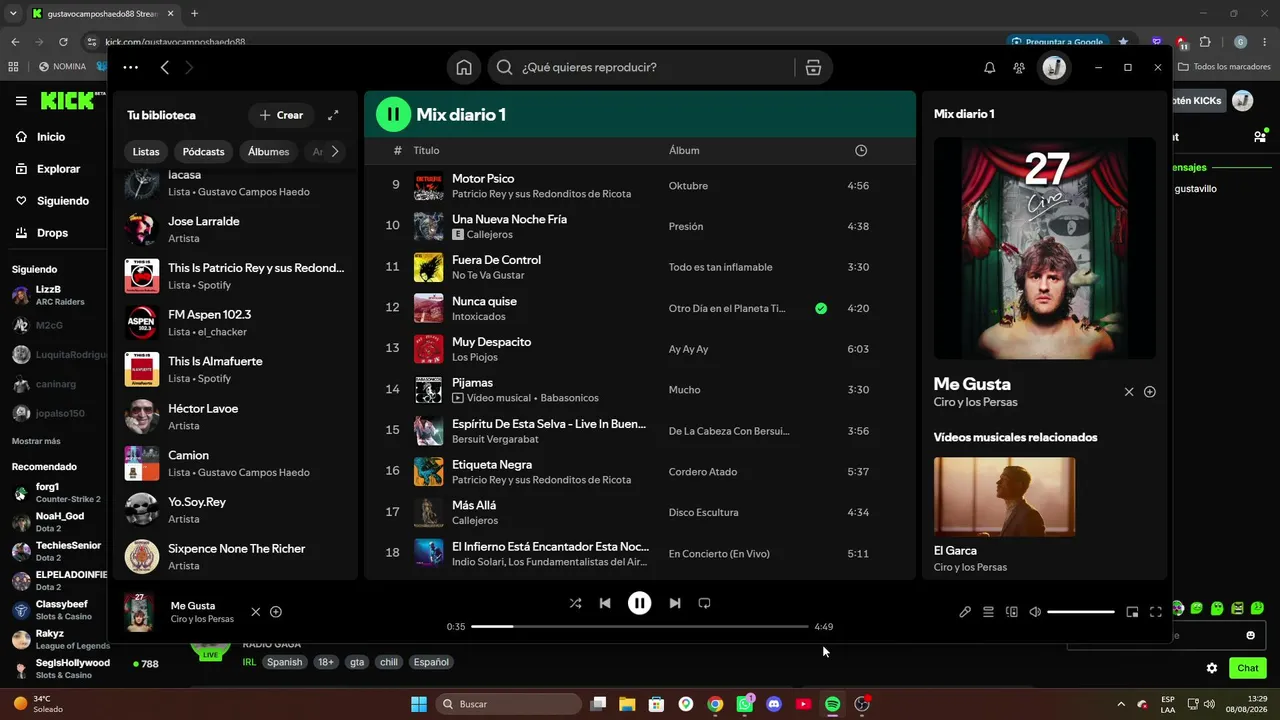Go back with Spotify's left arrow
This screenshot has width=1280, height=720.
165,67
